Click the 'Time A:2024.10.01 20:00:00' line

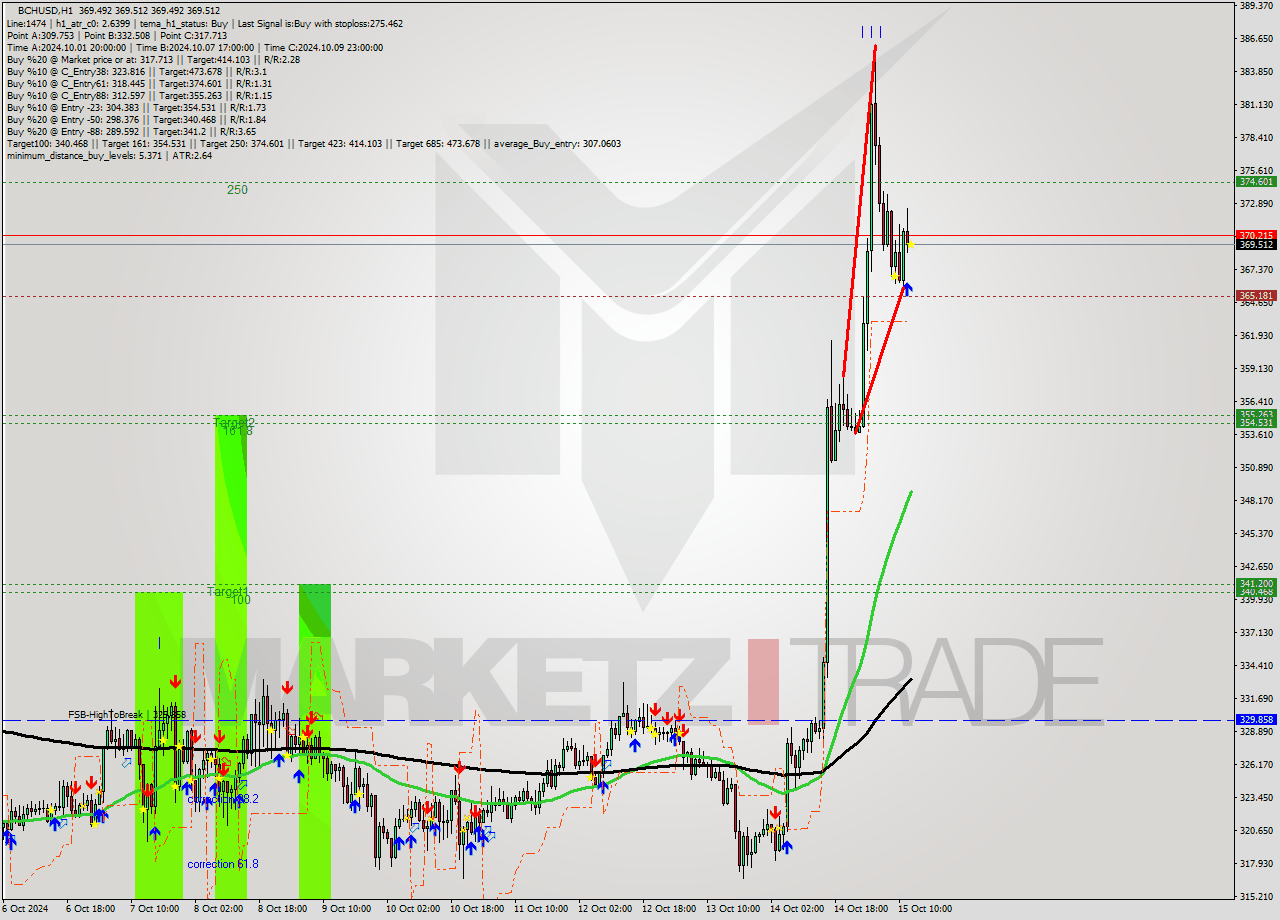[66, 47]
